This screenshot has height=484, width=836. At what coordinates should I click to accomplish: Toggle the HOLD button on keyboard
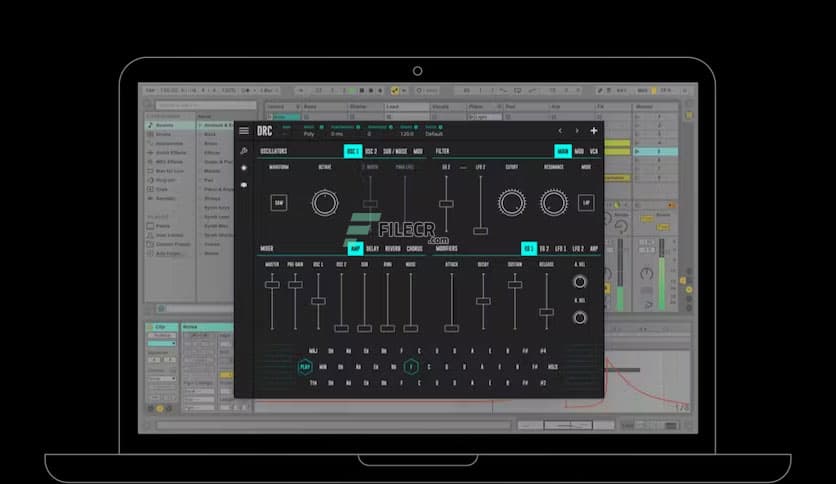pos(553,367)
